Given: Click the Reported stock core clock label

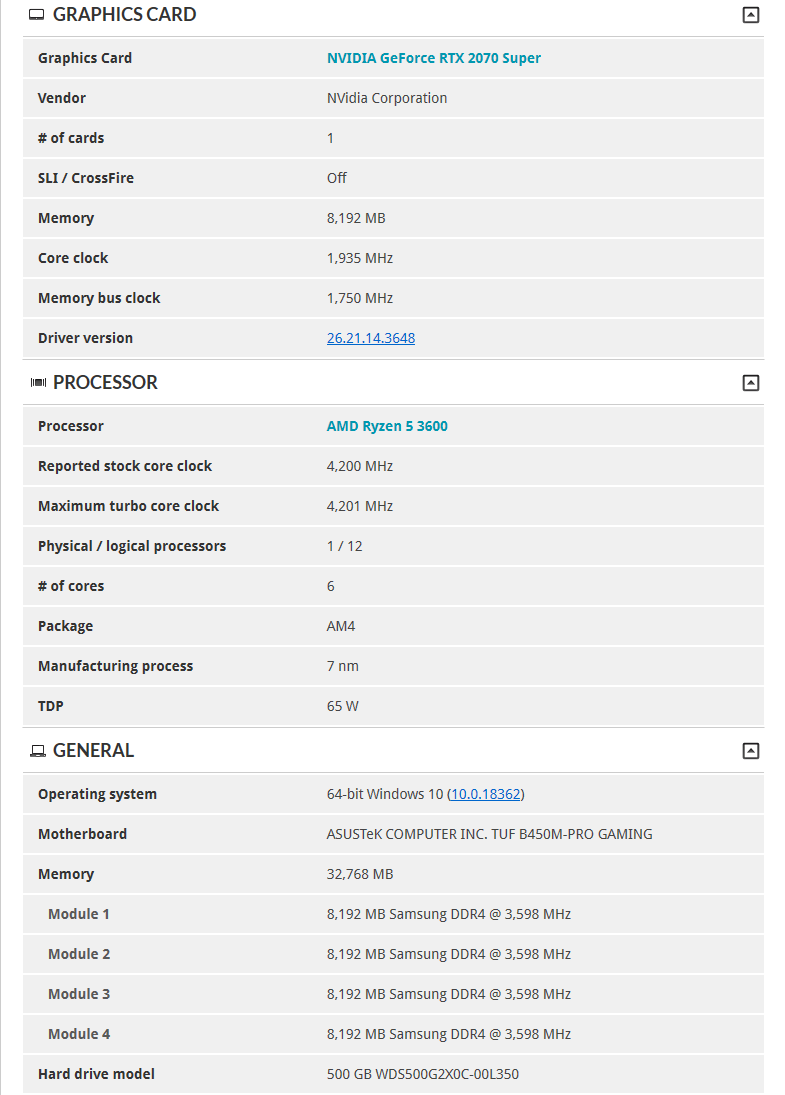Looking at the screenshot, I should coord(125,466).
